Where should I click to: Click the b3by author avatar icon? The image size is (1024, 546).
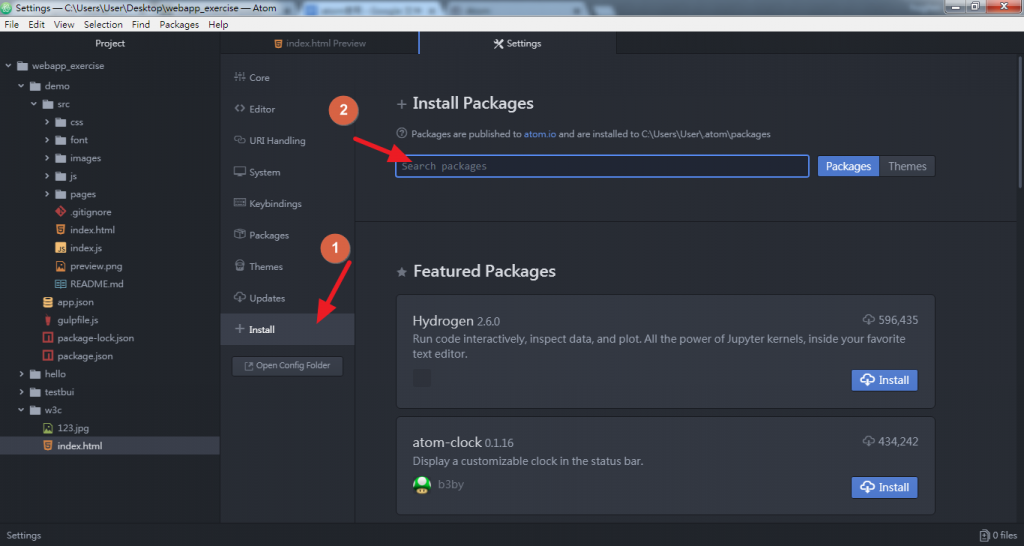click(x=422, y=485)
